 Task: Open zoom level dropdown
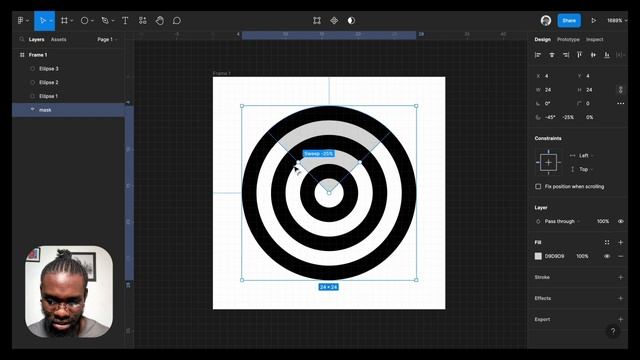click(x=617, y=20)
